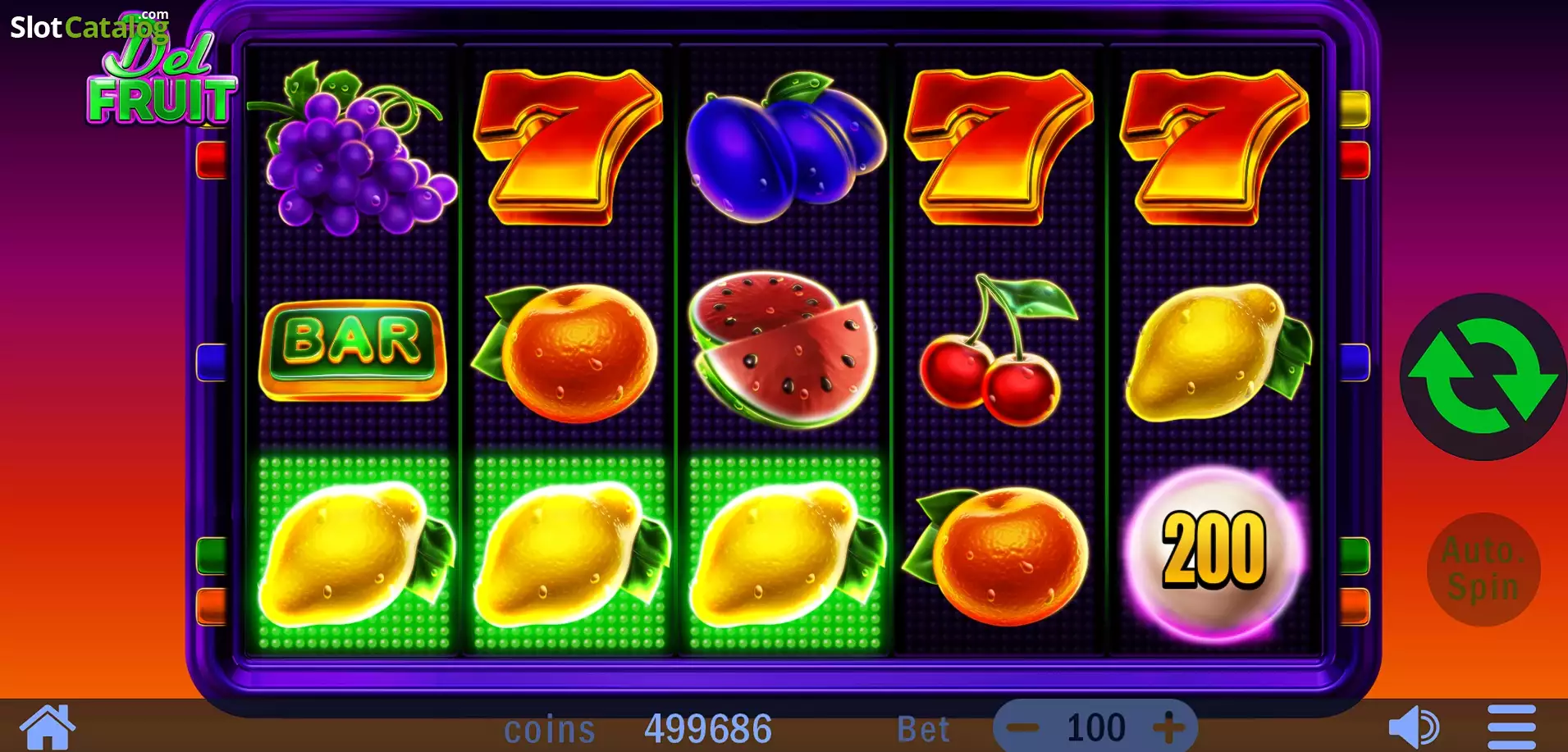Start Auto Spin mode
The width and height of the screenshot is (1568, 752).
pyautogui.click(x=1483, y=569)
